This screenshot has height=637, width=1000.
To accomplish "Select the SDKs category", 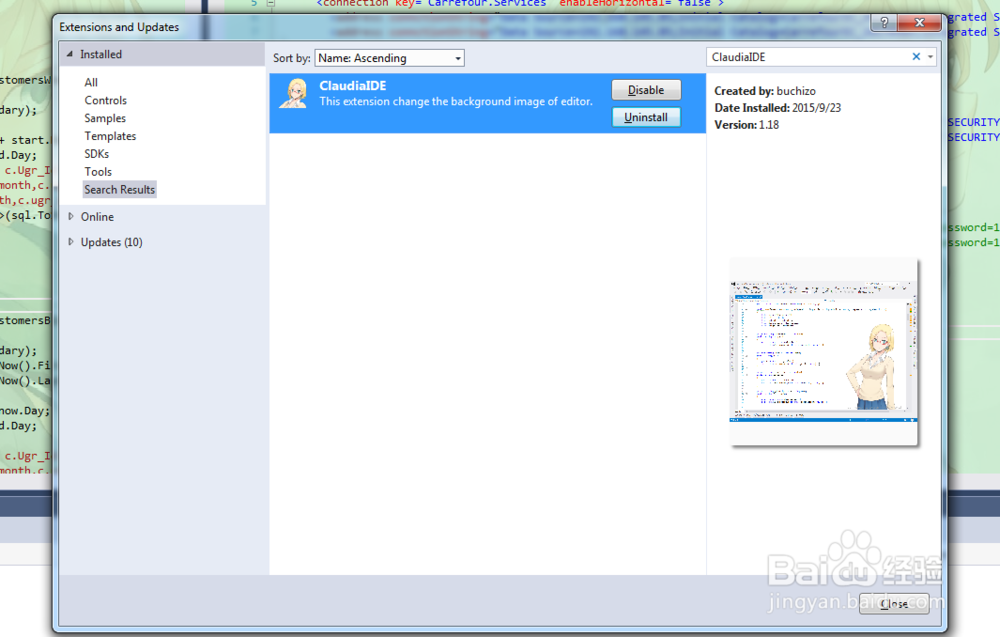I will [x=96, y=154].
